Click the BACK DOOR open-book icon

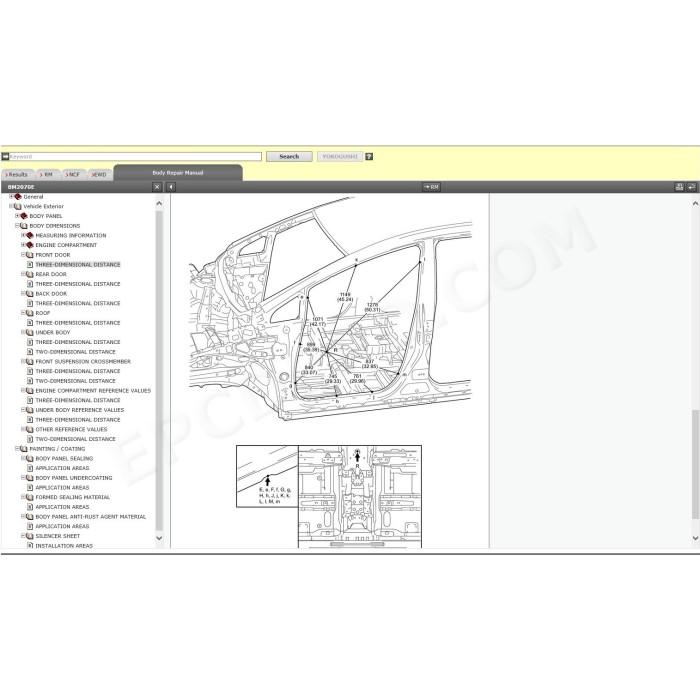pos(30,294)
